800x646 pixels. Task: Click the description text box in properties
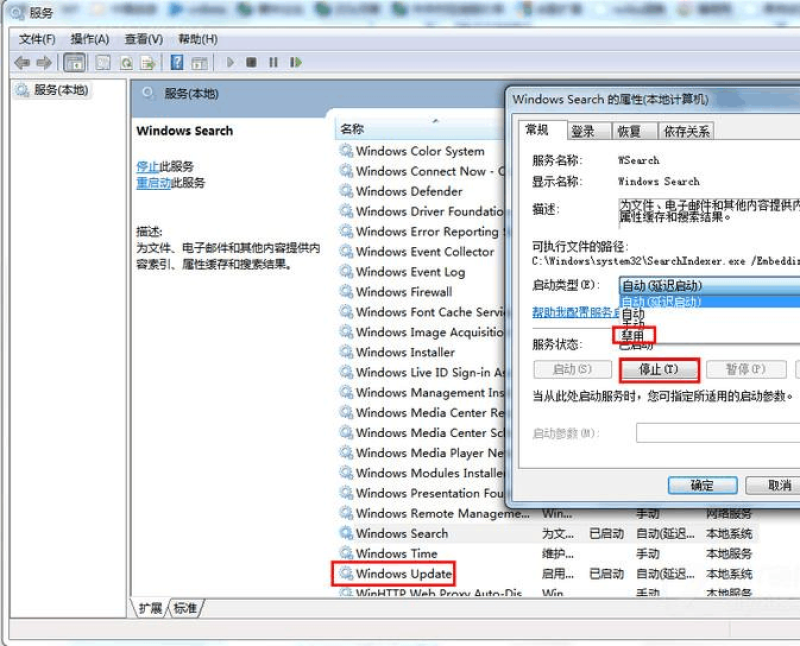[x=709, y=211]
